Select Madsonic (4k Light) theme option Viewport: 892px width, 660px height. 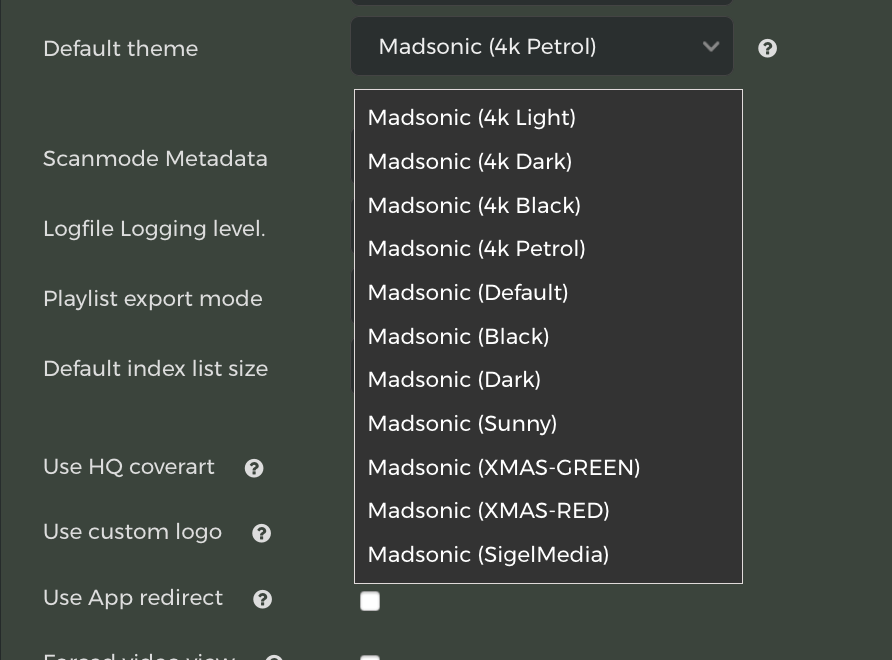(471, 118)
